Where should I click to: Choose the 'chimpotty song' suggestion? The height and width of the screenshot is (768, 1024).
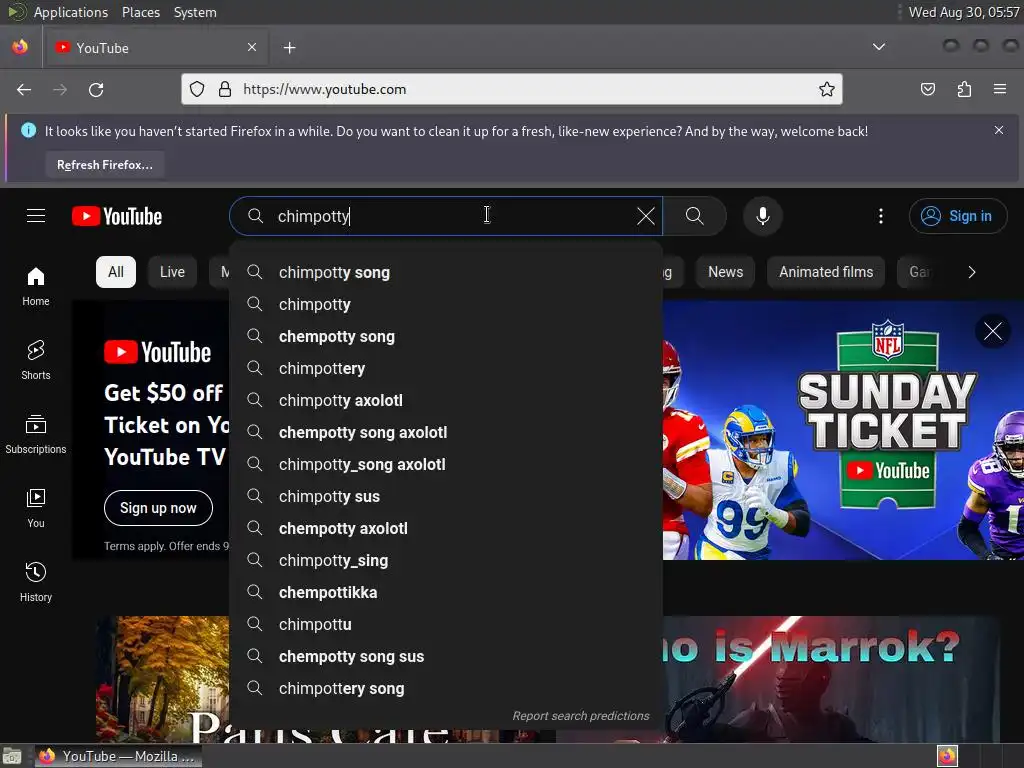coord(446,272)
